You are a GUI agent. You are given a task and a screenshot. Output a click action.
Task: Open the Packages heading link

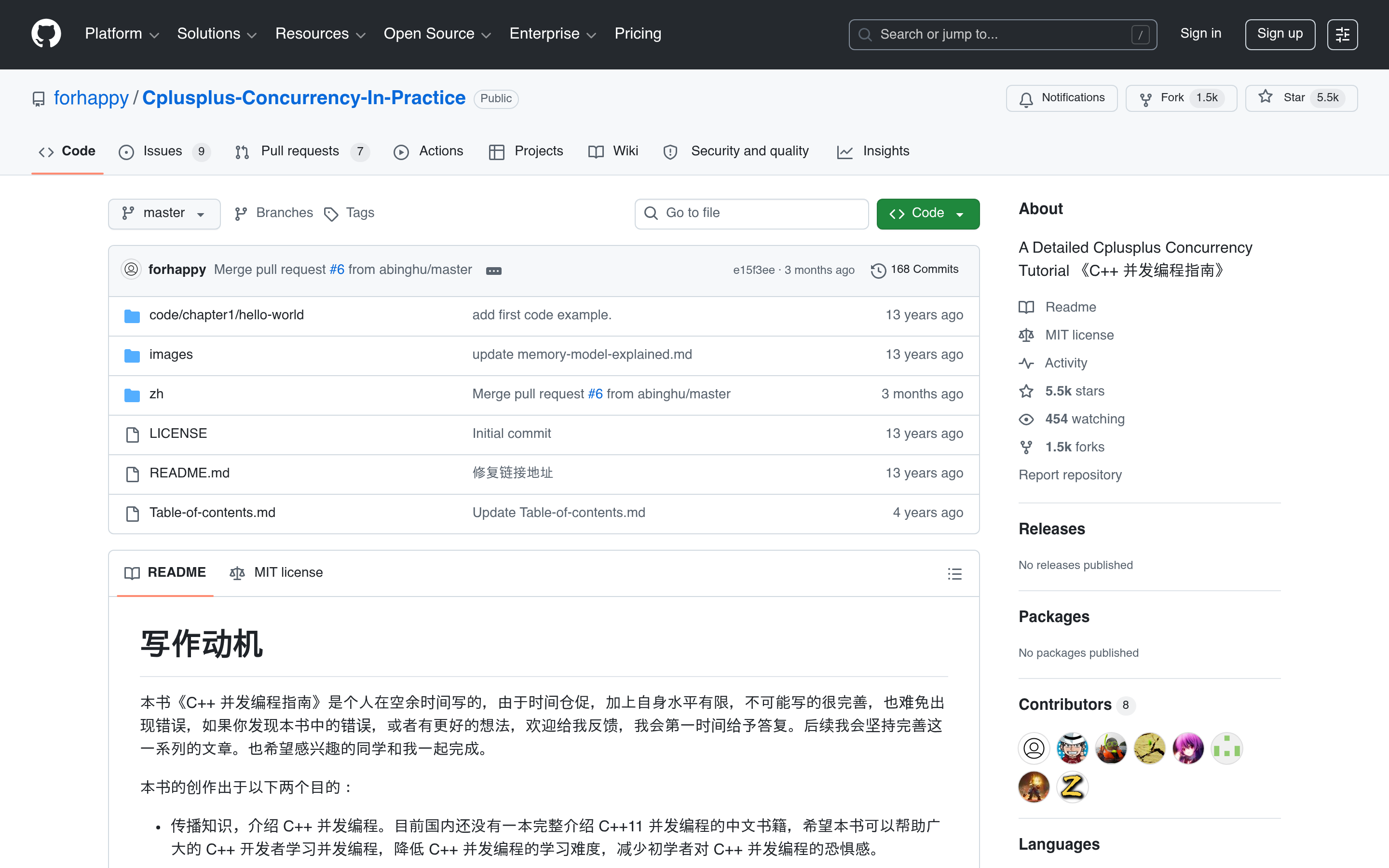[1054, 617]
